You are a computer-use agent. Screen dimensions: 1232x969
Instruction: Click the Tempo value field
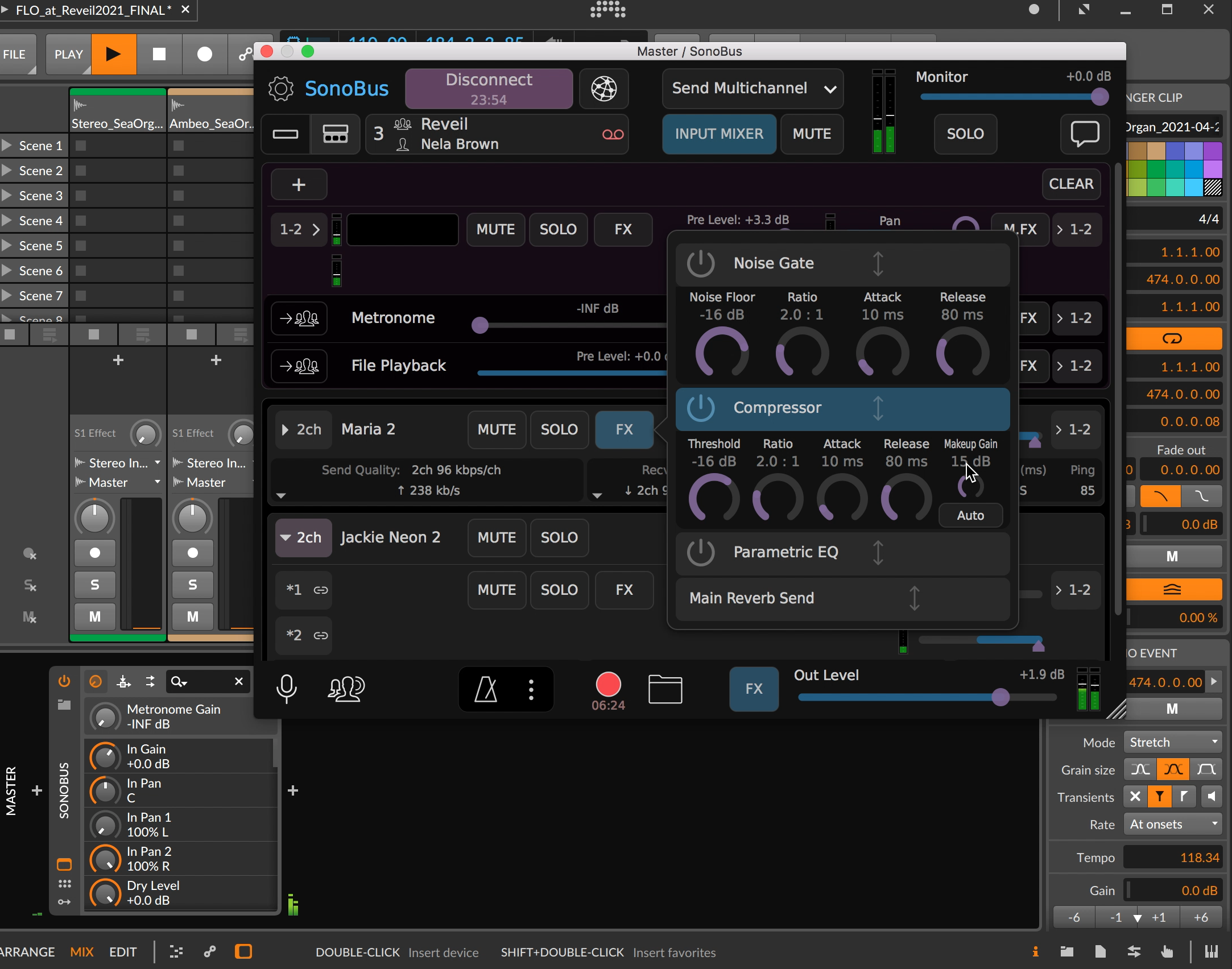[x=1172, y=858]
